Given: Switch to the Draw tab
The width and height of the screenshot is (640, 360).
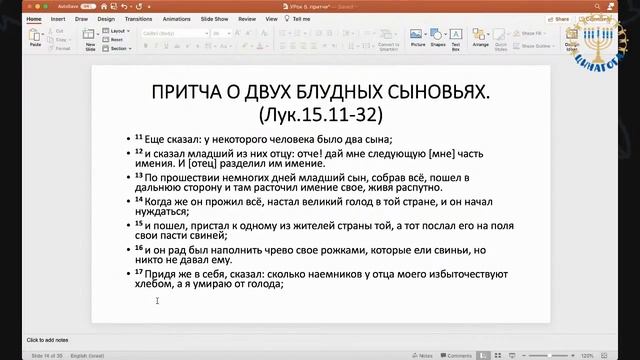Looking at the screenshot, I should pyautogui.click(x=81, y=19).
